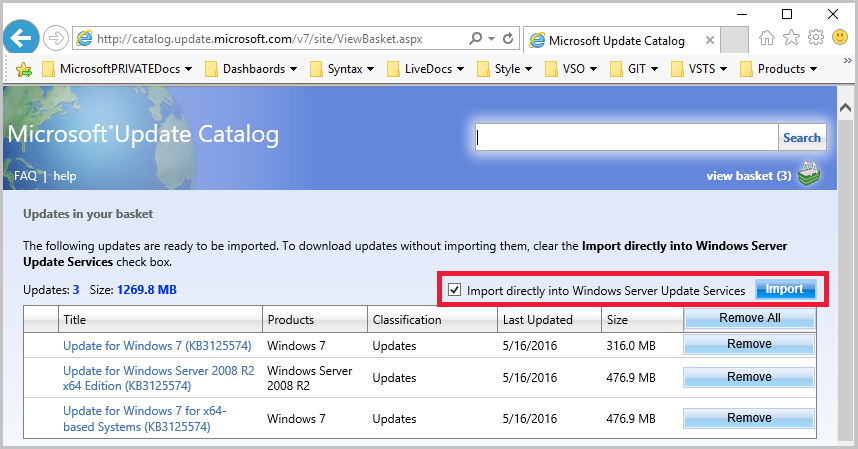Open the address bar autocomplete dropdown arrow

(491, 39)
